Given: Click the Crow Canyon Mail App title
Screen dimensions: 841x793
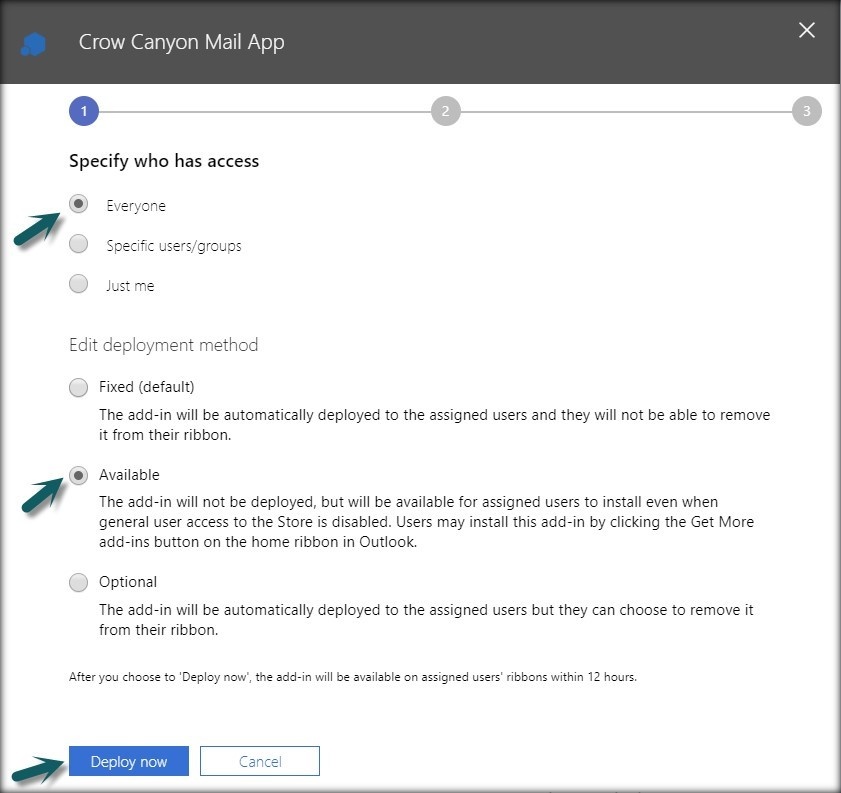Looking at the screenshot, I should click(x=181, y=42).
